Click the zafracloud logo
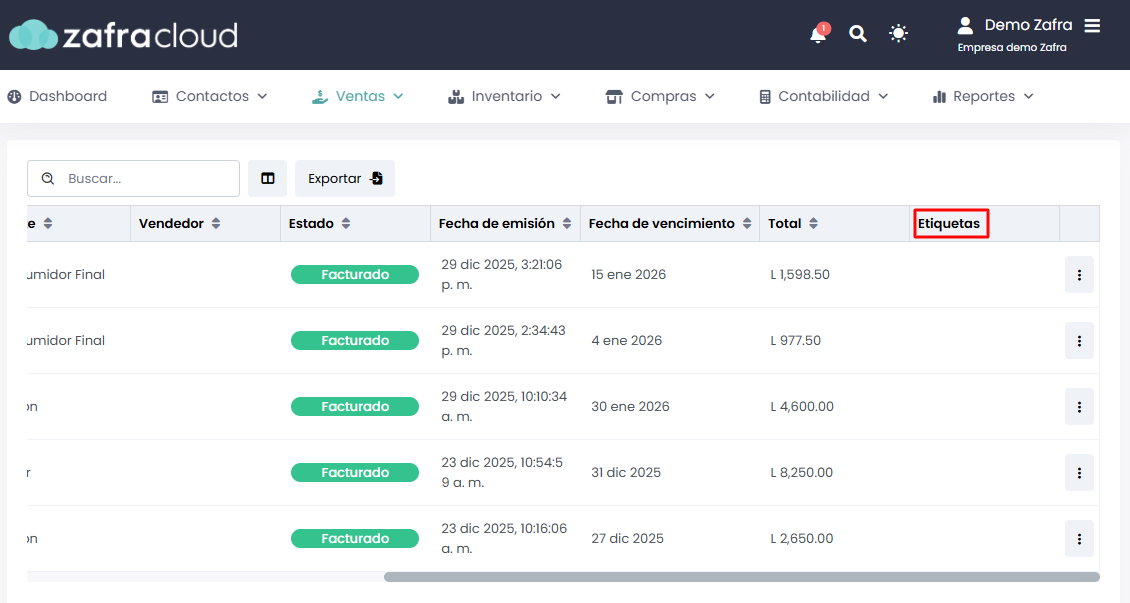1130x603 pixels. 123,35
